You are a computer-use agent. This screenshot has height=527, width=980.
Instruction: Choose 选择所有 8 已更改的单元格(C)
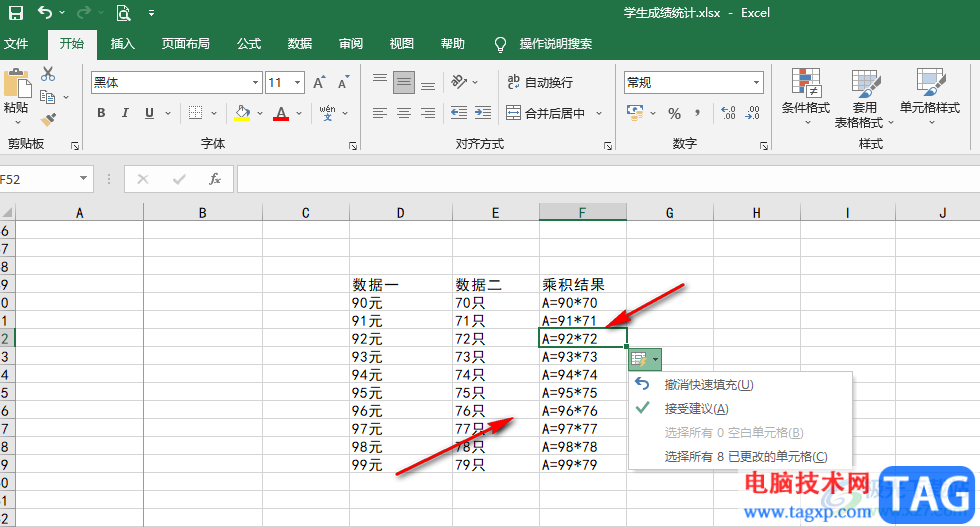pyautogui.click(x=741, y=456)
